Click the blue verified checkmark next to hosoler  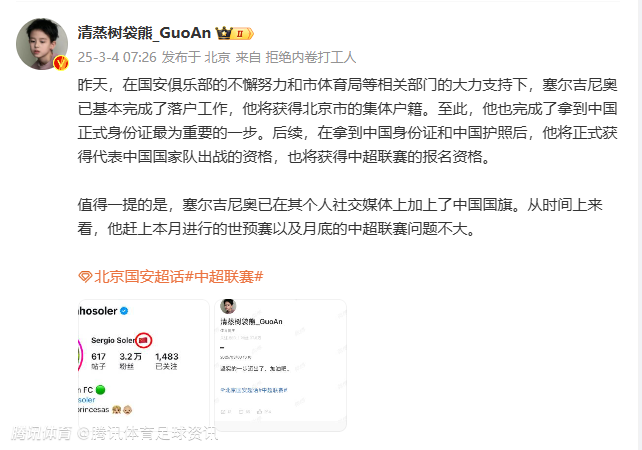[124, 311]
